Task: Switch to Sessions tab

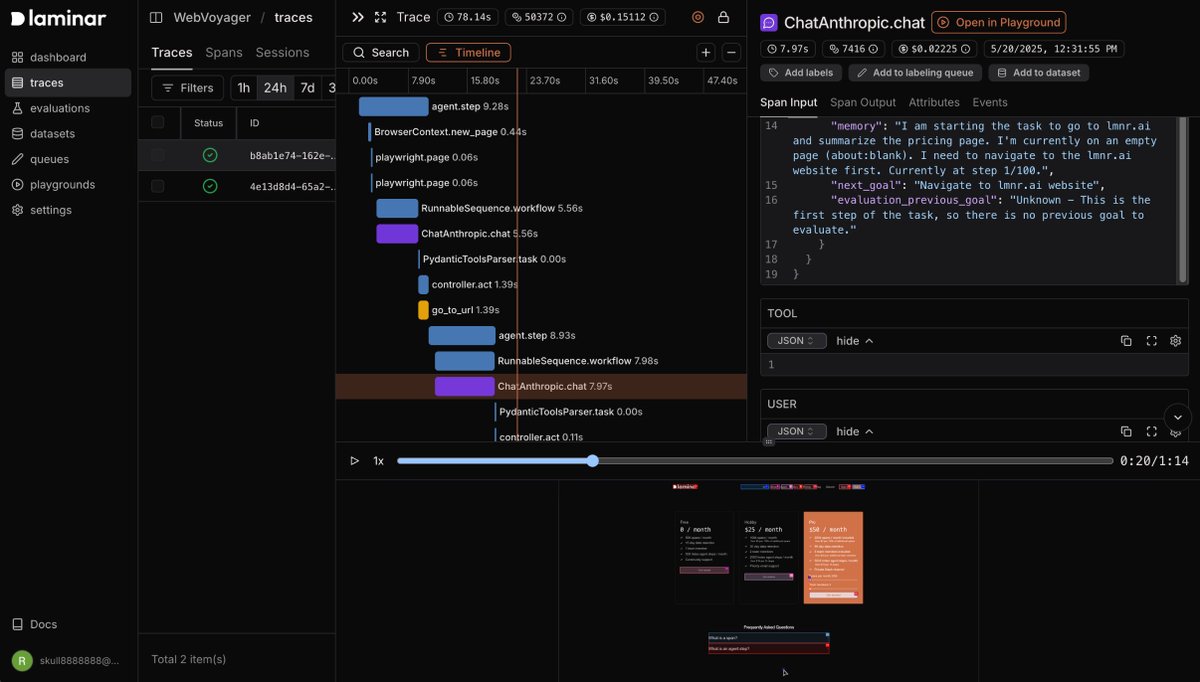Action: pyautogui.click(x=282, y=52)
